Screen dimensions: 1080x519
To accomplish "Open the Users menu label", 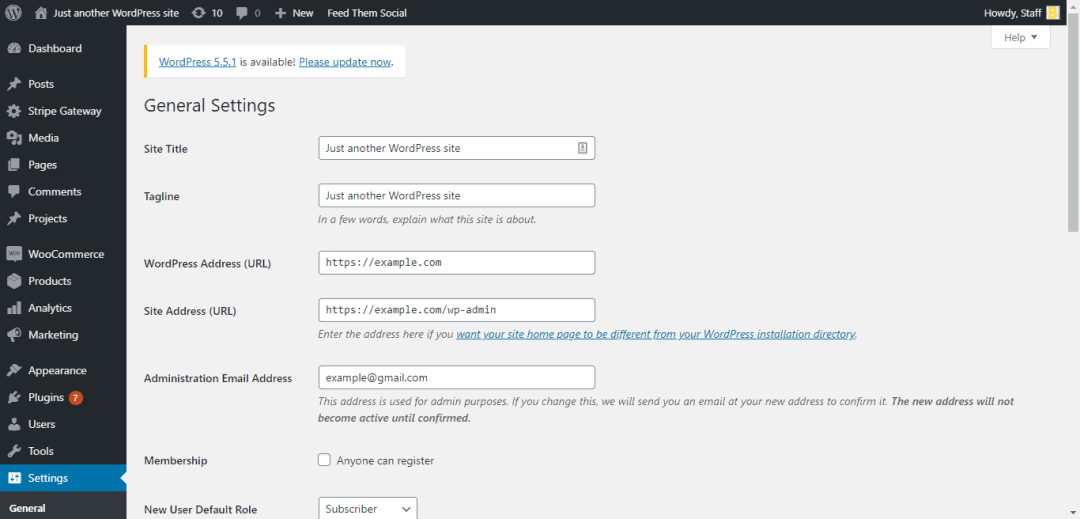I will 42,424.
